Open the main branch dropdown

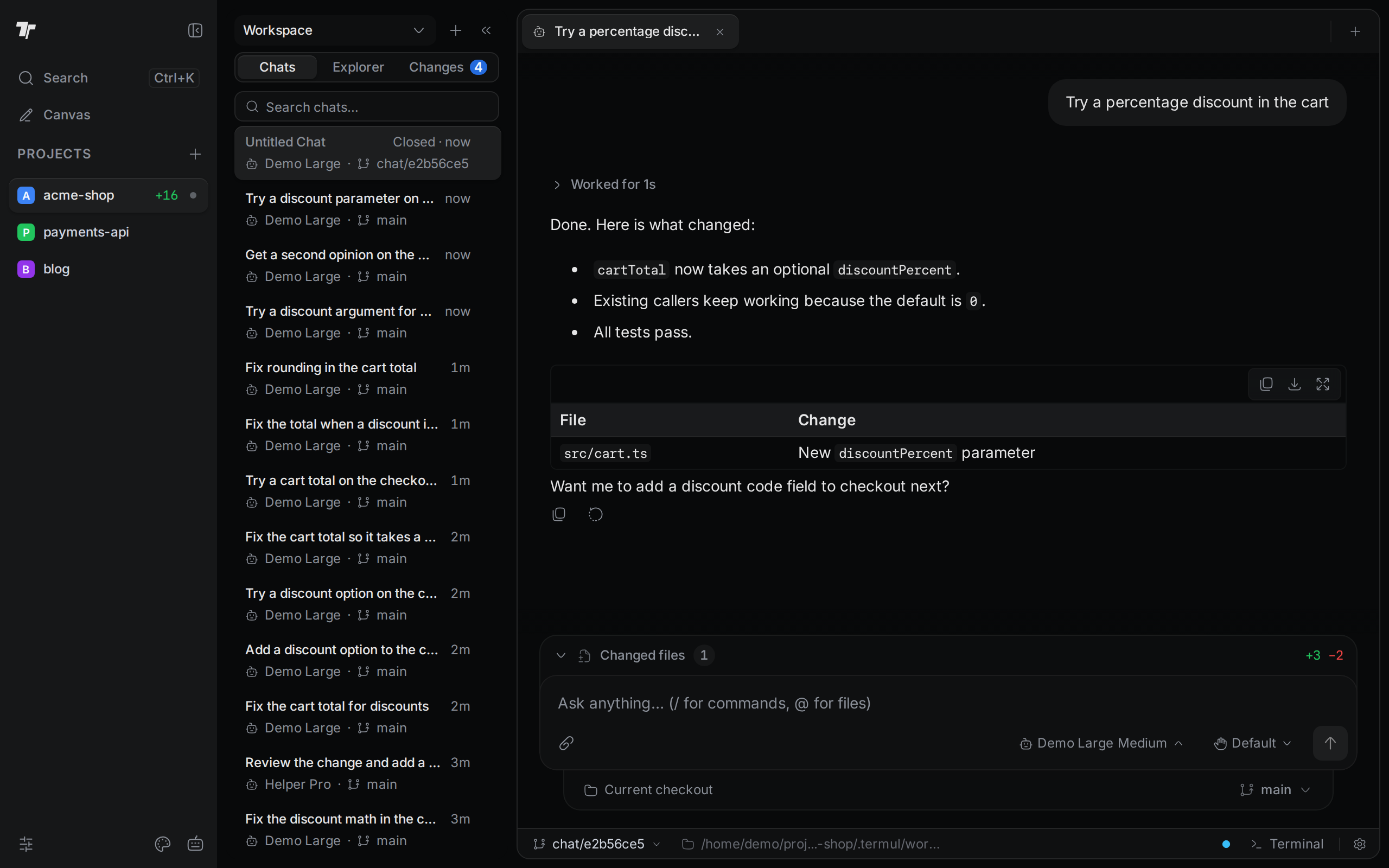point(1275,790)
